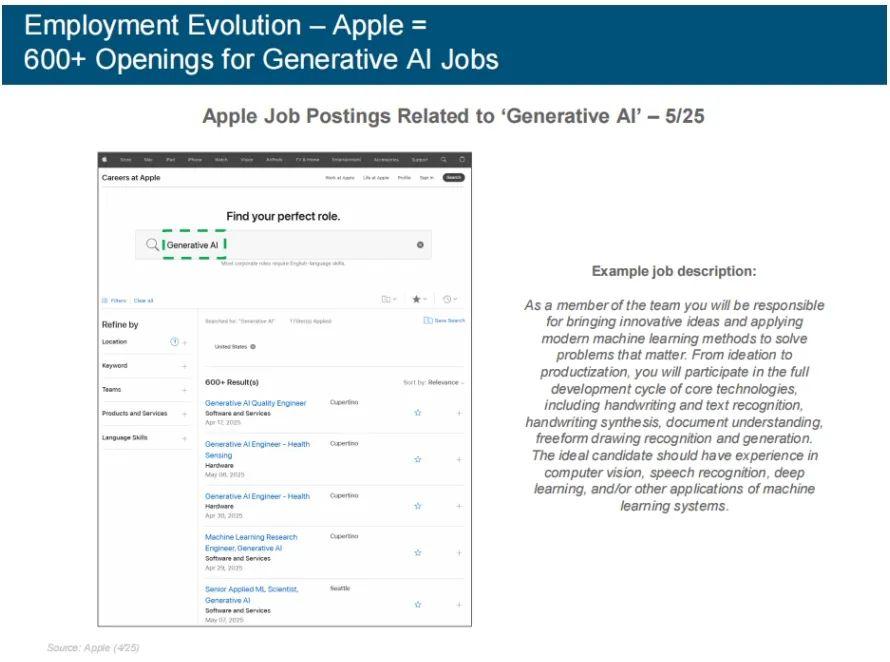Open the Profile link

(x=404, y=178)
